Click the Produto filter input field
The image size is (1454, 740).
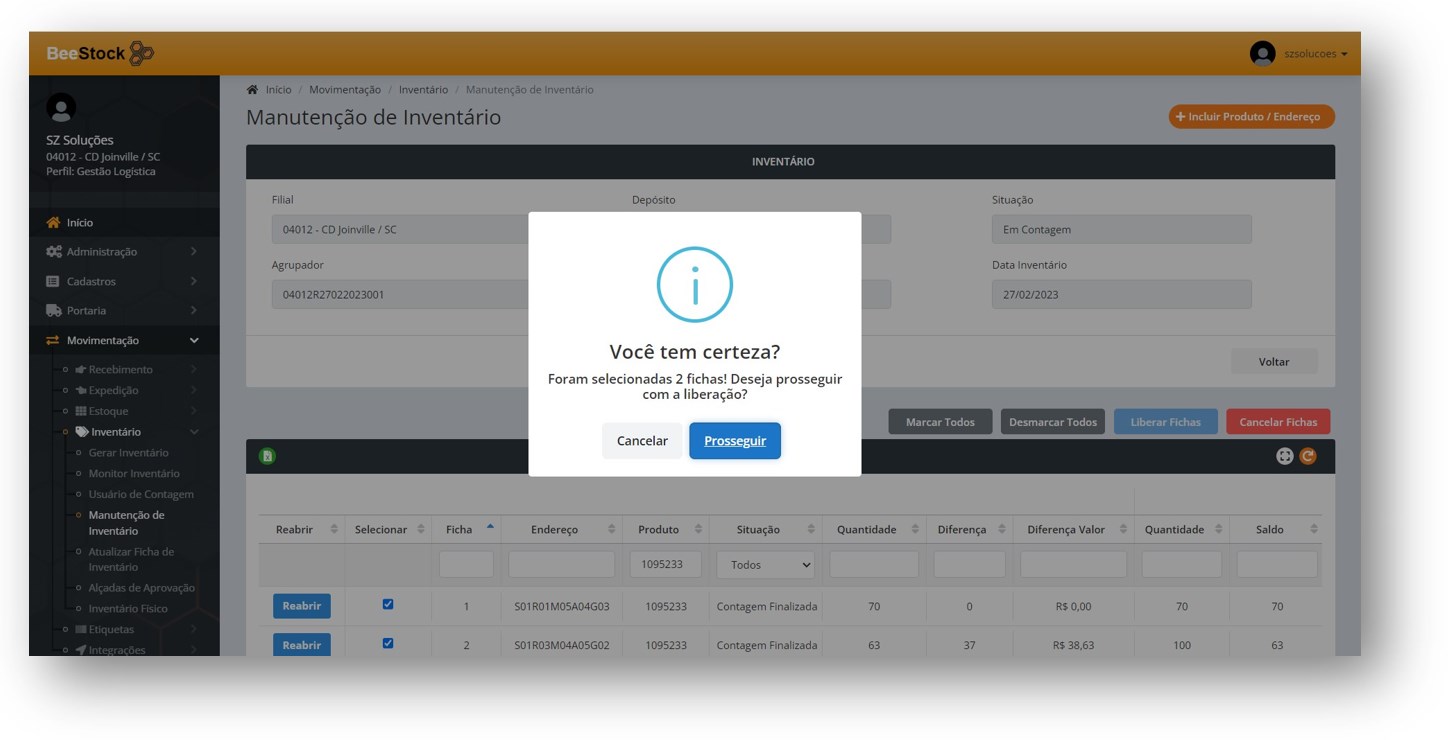[665, 565]
